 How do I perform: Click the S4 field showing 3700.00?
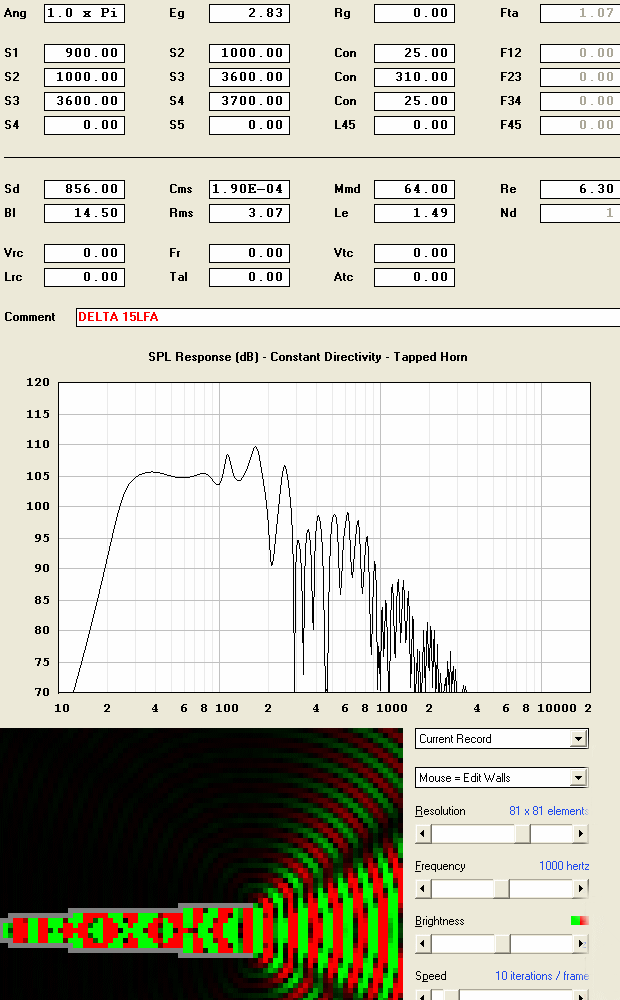coord(249,101)
